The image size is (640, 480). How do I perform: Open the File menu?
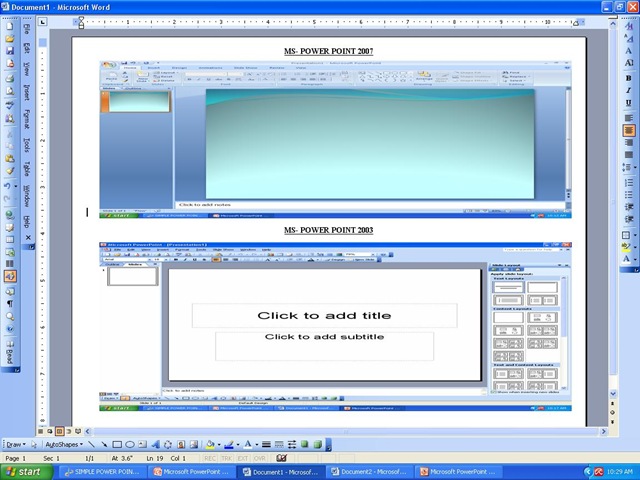point(27,29)
